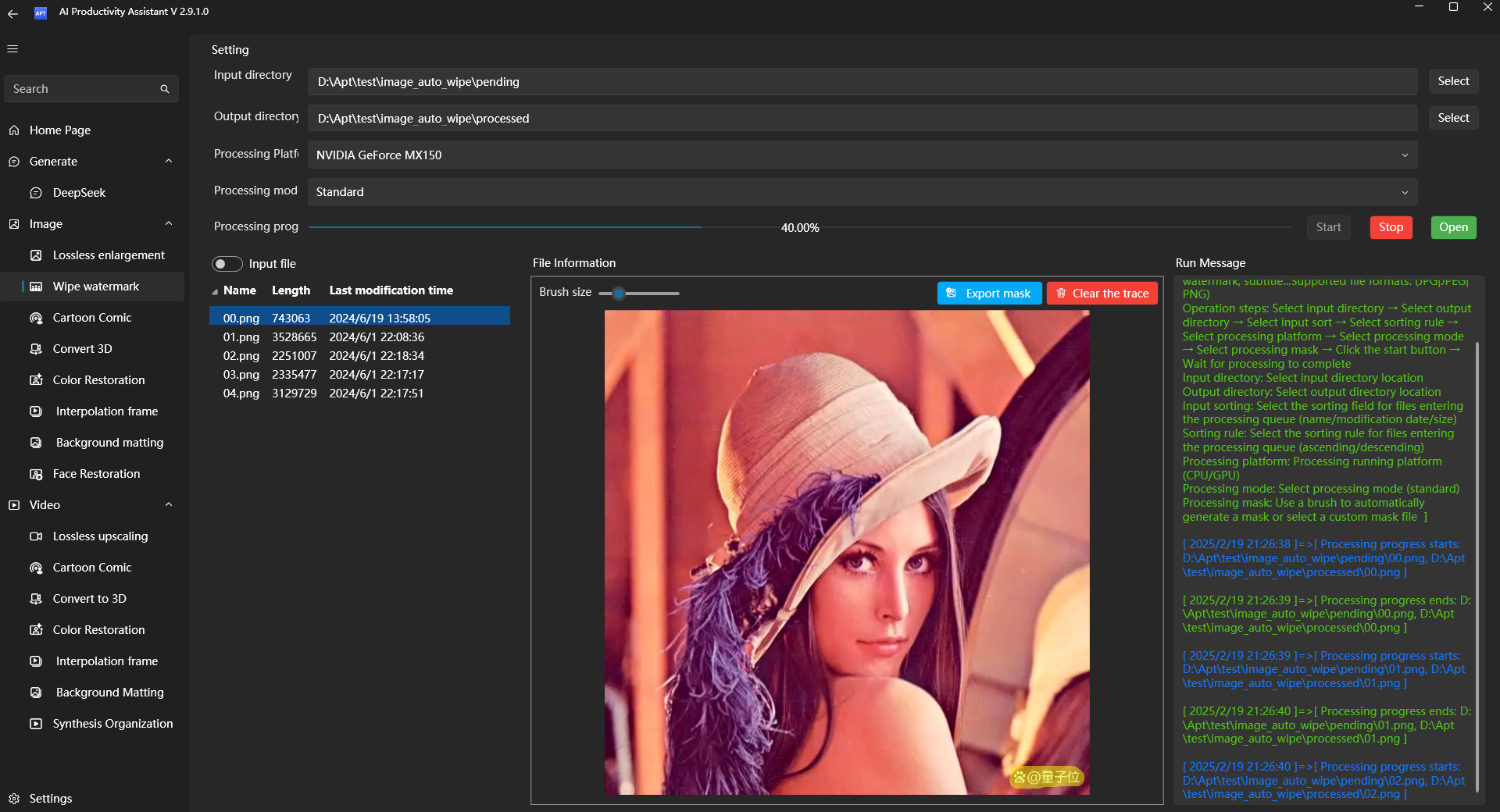Screen dimensions: 1500x812
Task: Select the 04.png file row
Action: click(x=359, y=394)
